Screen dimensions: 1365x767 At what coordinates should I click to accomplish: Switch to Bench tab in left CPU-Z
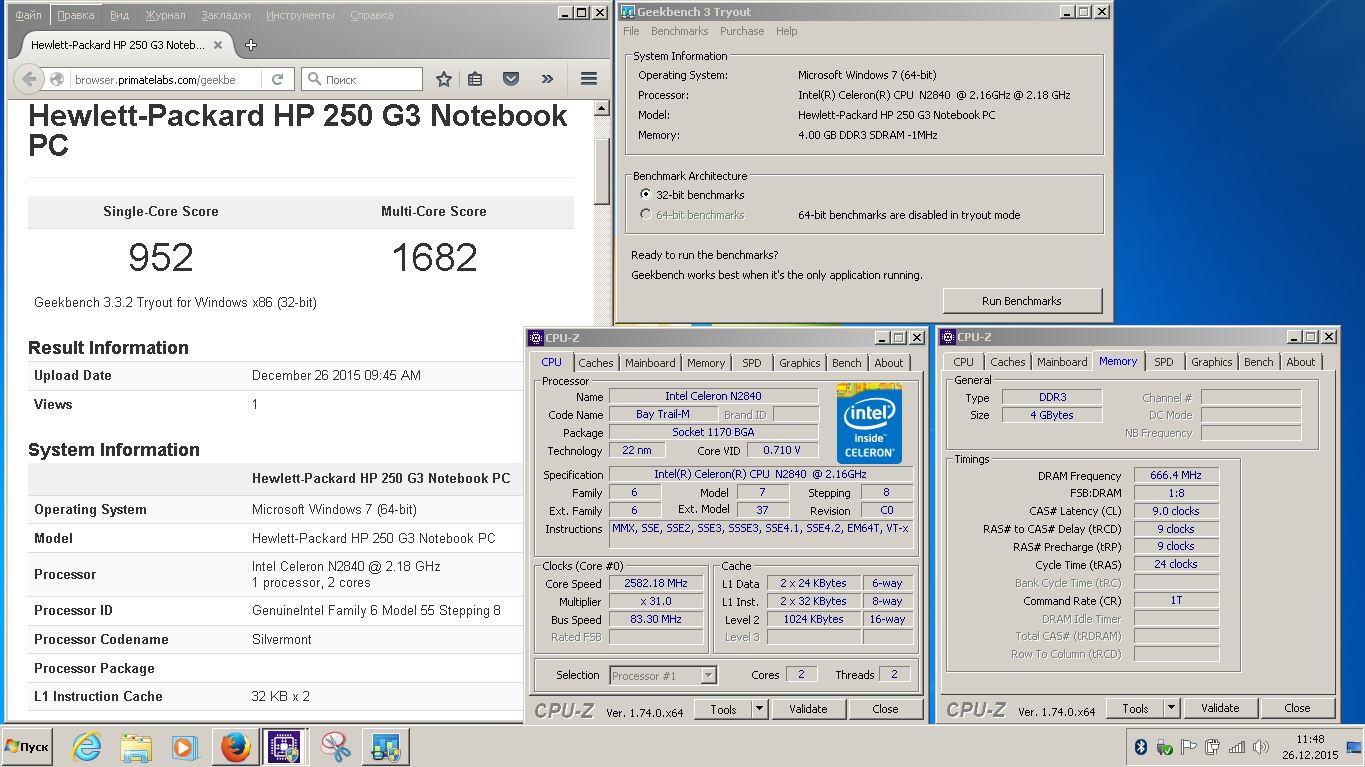847,363
